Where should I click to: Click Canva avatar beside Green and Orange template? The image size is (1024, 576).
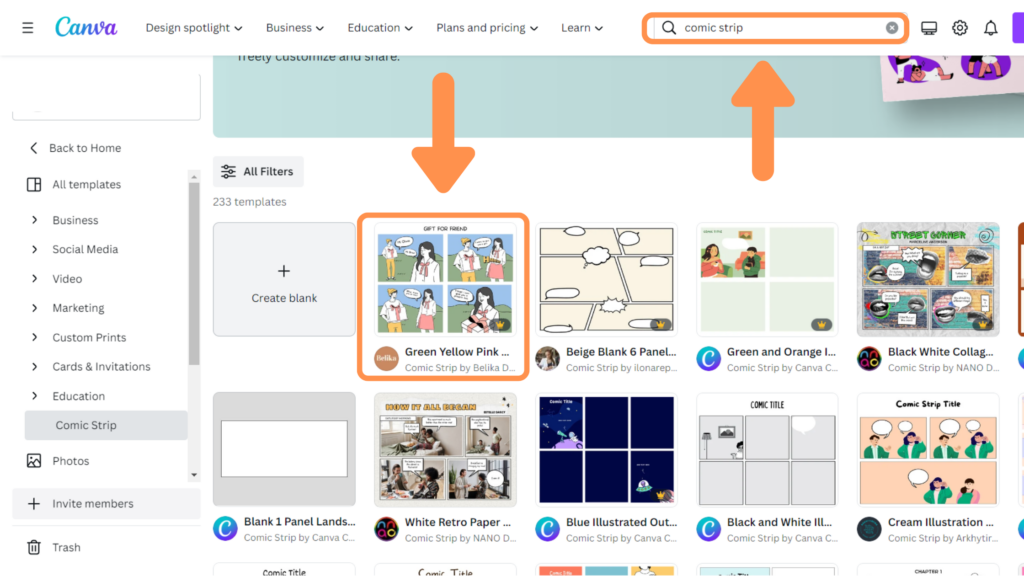(708, 359)
